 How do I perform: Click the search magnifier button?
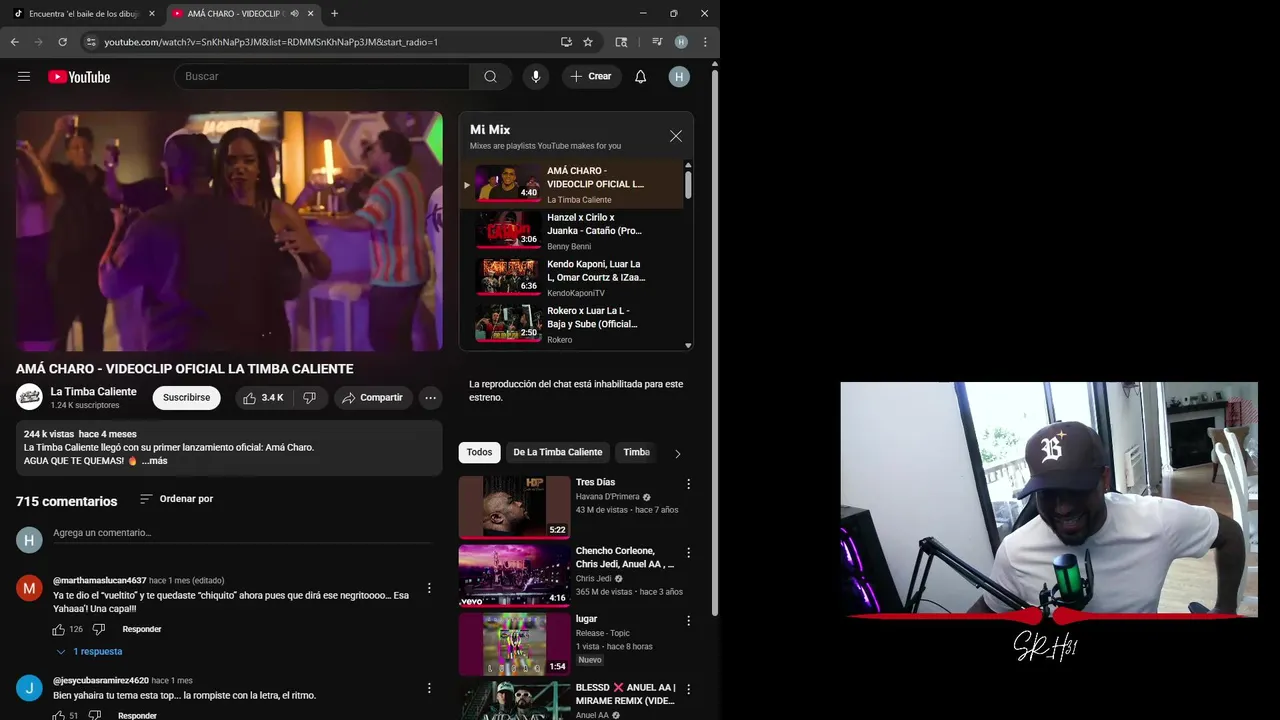pyautogui.click(x=490, y=76)
